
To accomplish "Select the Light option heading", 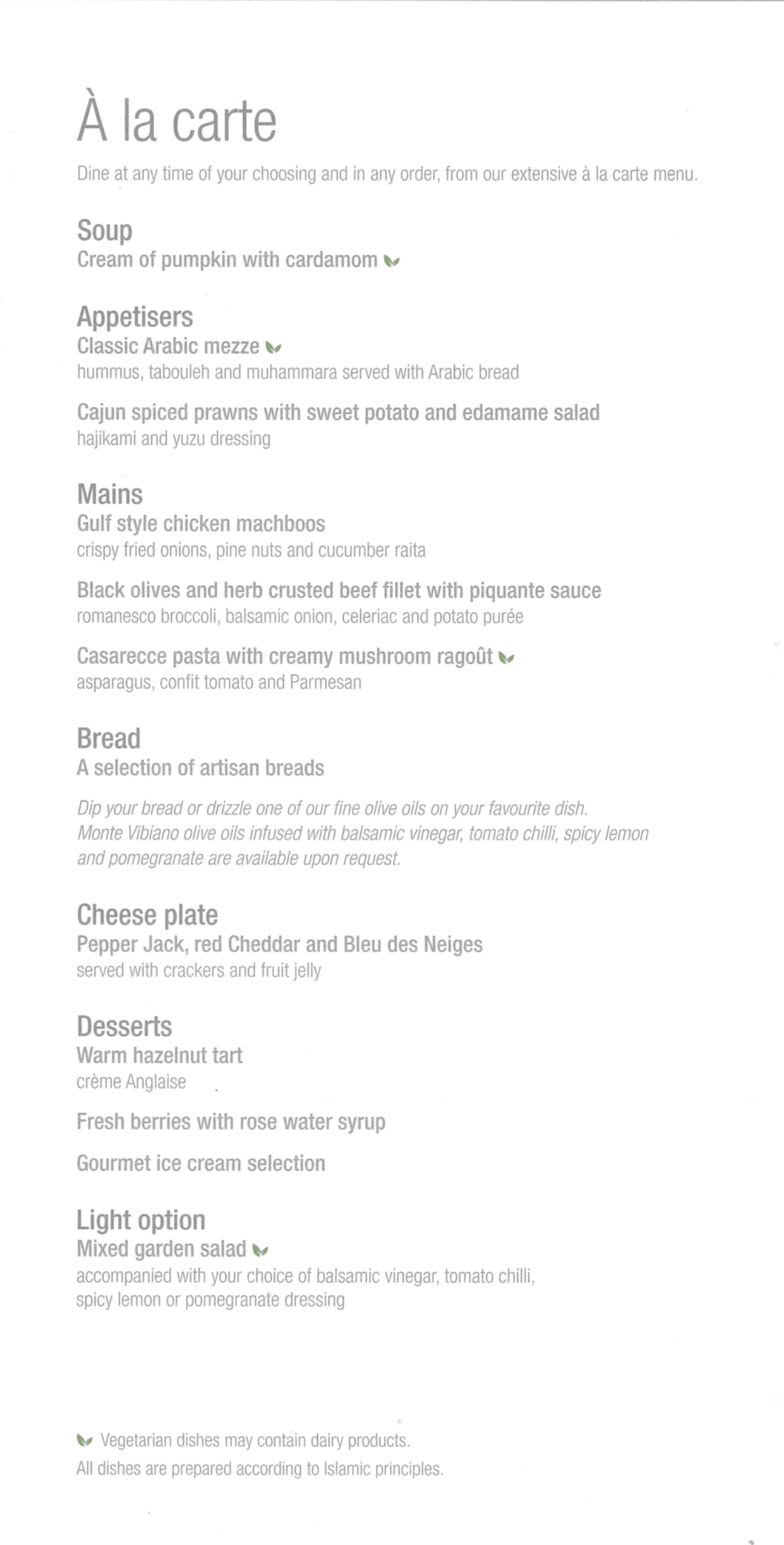I will click(x=141, y=1220).
